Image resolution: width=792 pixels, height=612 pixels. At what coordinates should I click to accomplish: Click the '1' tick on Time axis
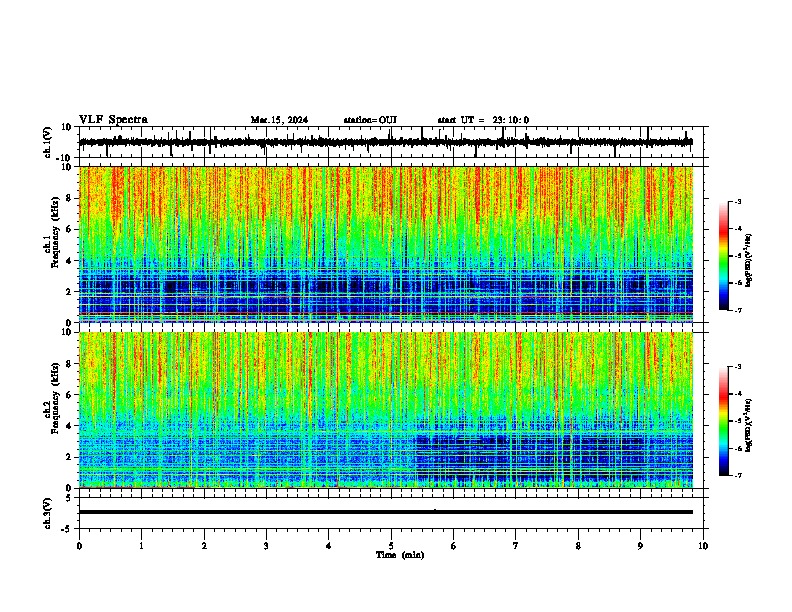[141, 546]
